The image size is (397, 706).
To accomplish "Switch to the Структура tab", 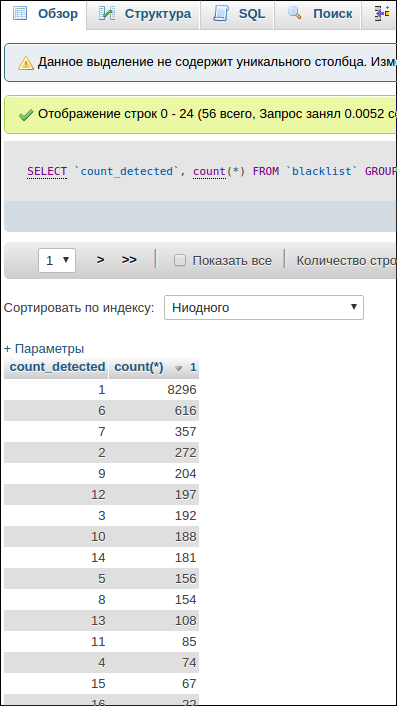I will [x=144, y=14].
